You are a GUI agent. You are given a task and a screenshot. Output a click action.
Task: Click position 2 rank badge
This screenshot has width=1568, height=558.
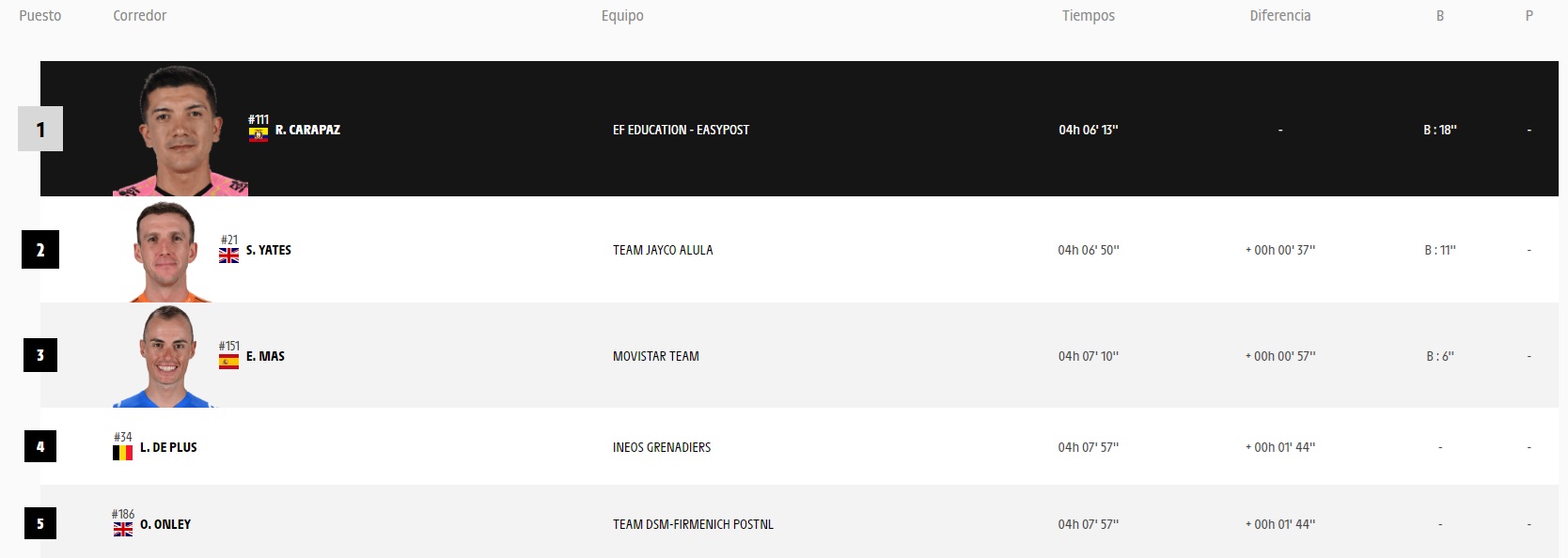(x=40, y=250)
